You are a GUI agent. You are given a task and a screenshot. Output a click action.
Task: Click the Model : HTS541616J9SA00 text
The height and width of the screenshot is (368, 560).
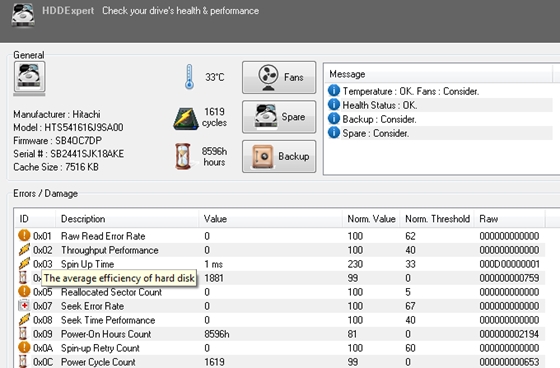tap(68, 128)
